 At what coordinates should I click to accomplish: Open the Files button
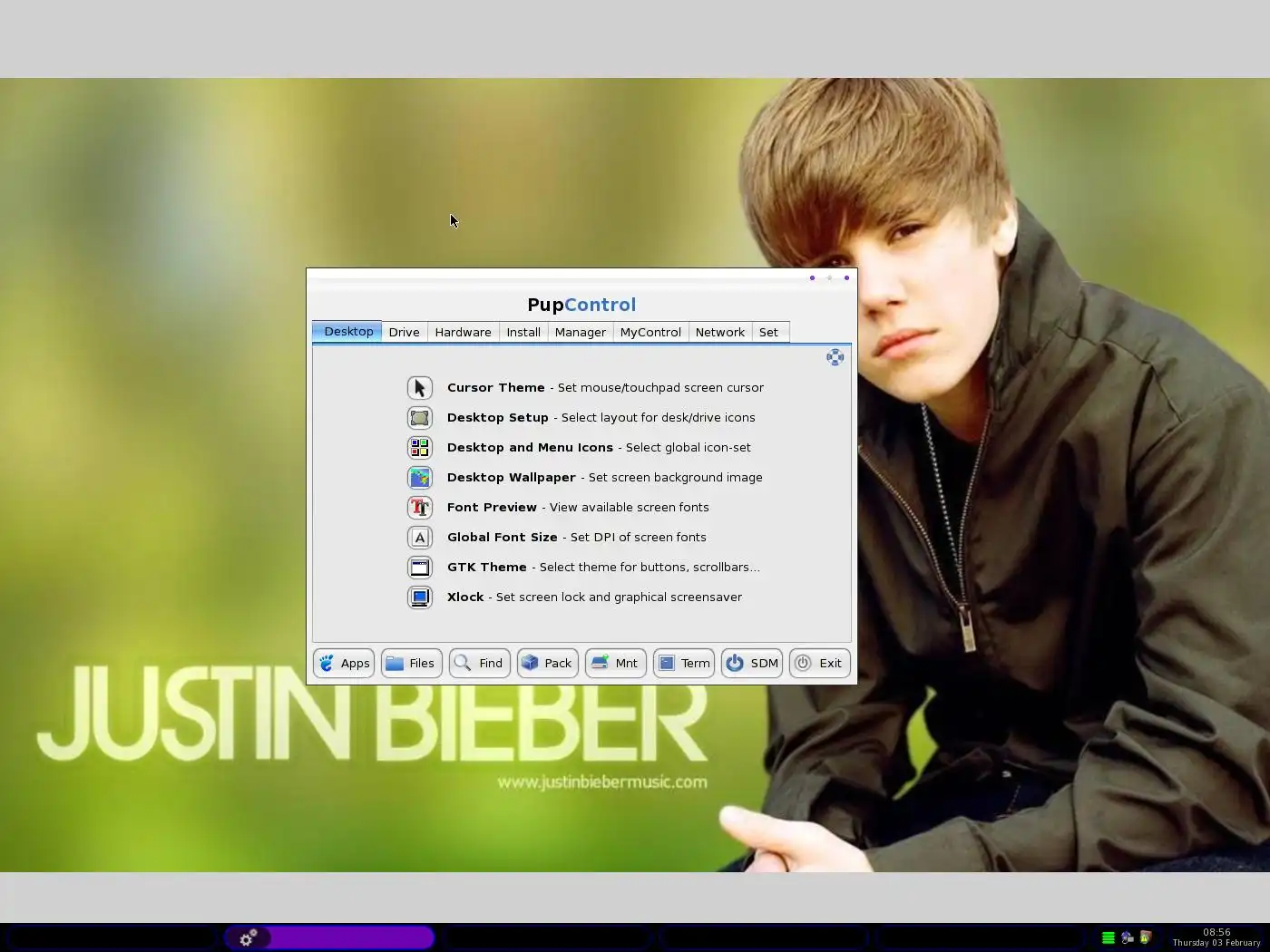(412, 664)
